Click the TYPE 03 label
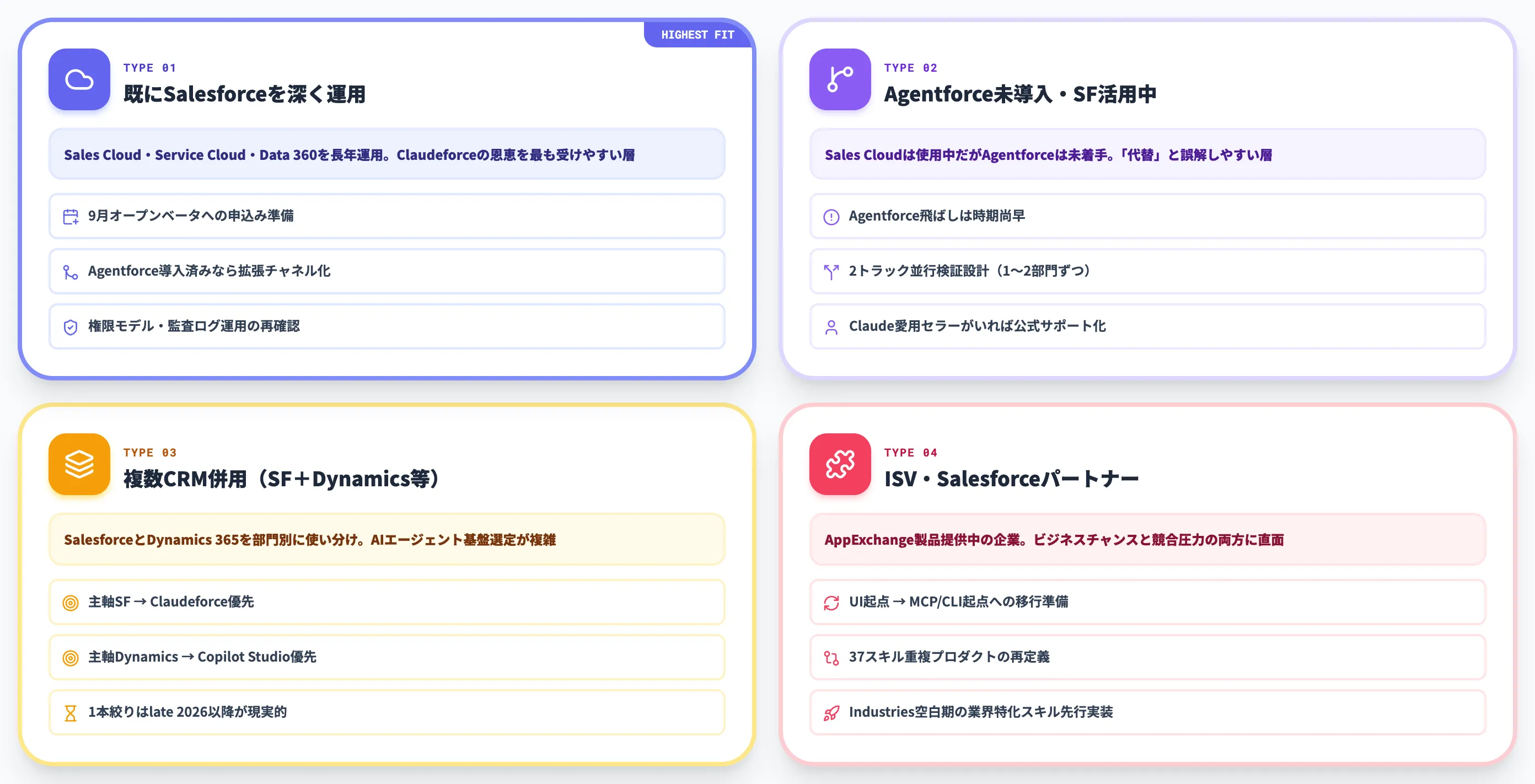1535x784 pixels. pos(149,453)
